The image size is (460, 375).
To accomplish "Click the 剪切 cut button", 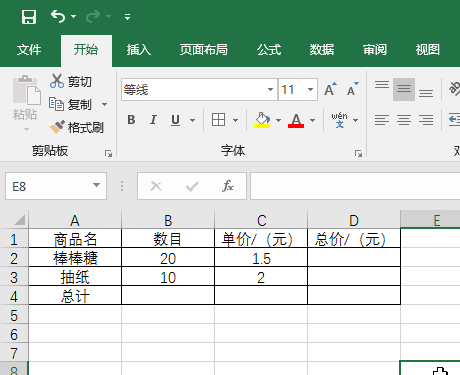I will click(71, 81).
